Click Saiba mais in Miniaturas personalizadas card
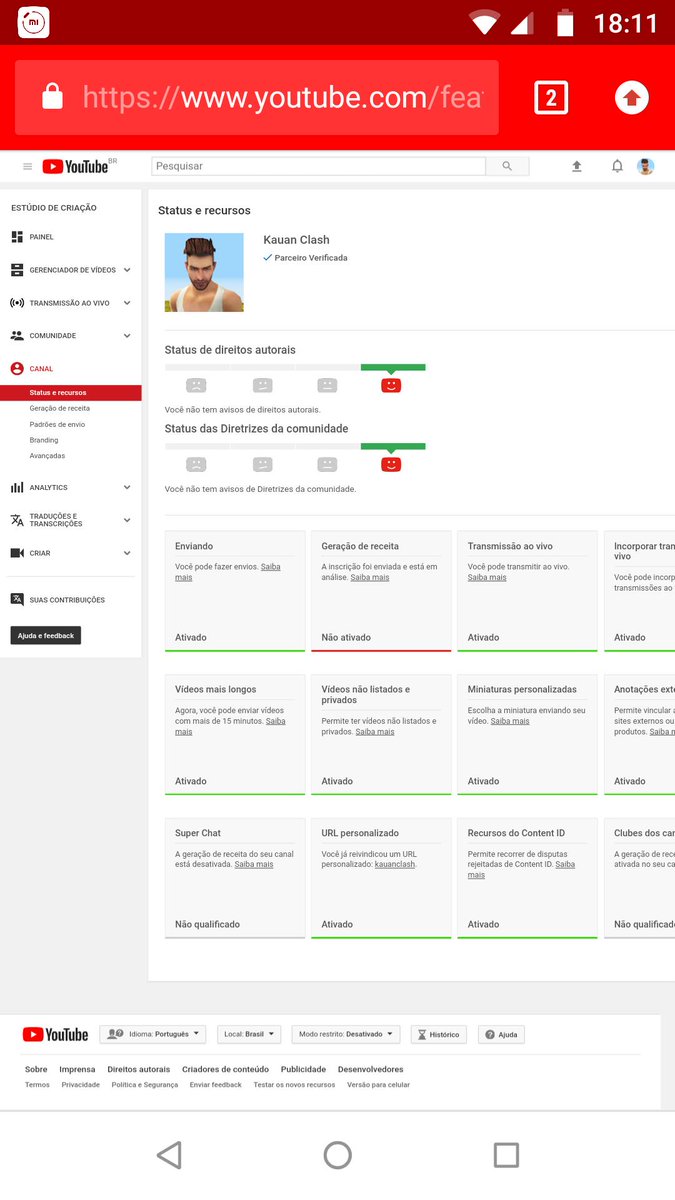Viewport: 675px width, 1200px height. click(510, 721)
